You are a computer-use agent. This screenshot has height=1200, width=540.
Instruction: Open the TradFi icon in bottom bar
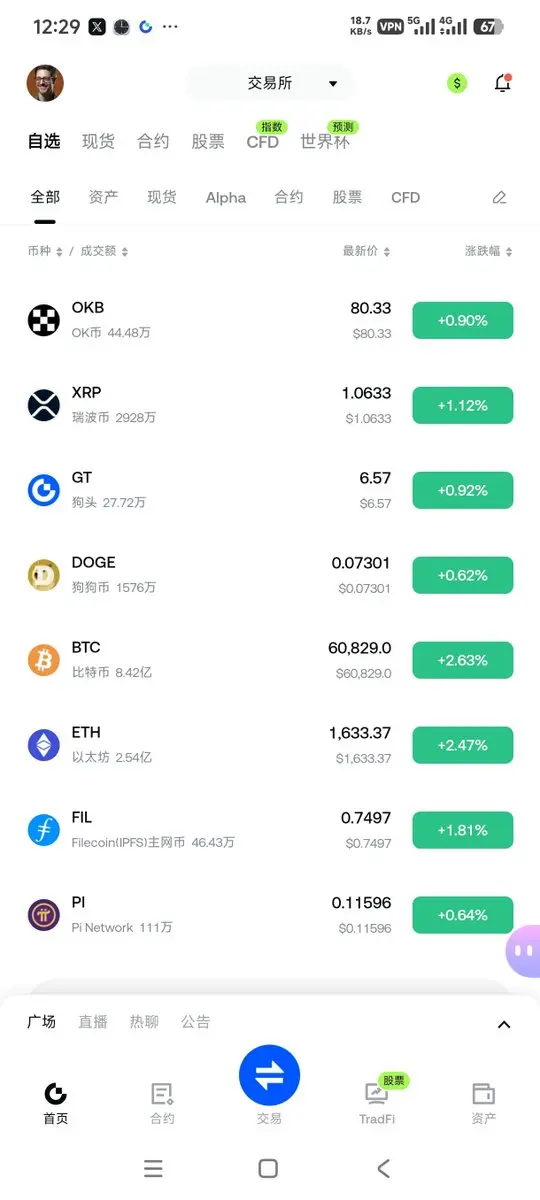pos(377,1093)
